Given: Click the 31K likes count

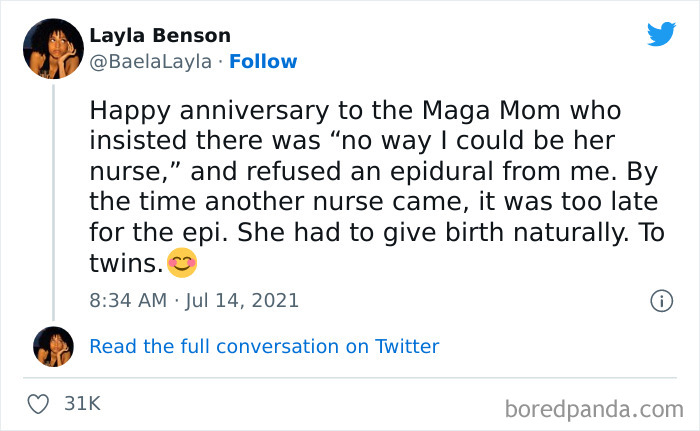Looking at the screenshot, I should click(x=82, y=404).
